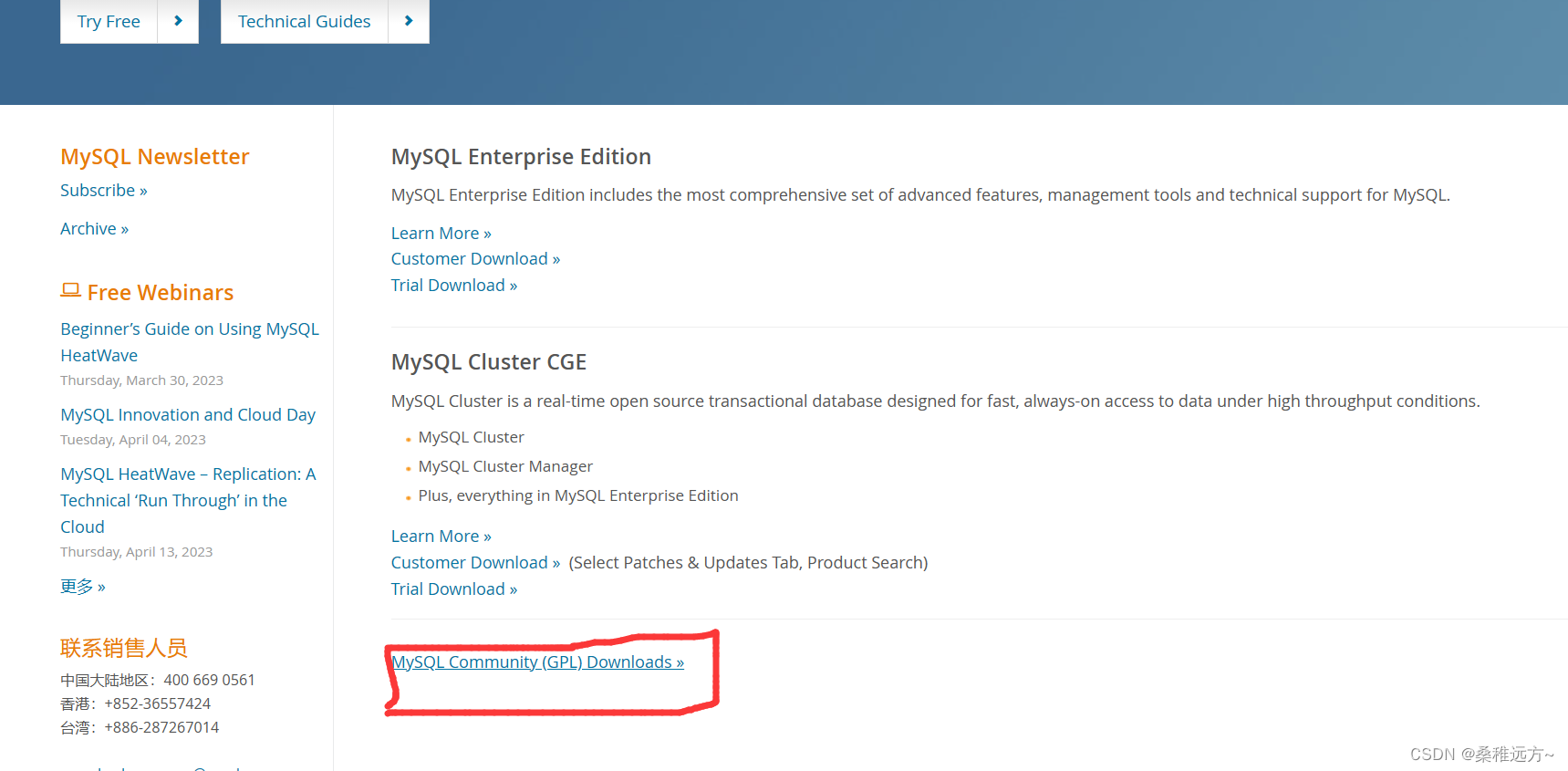
Task: Click the Select Patches & Updates Tab note
Action: point(748,562)
